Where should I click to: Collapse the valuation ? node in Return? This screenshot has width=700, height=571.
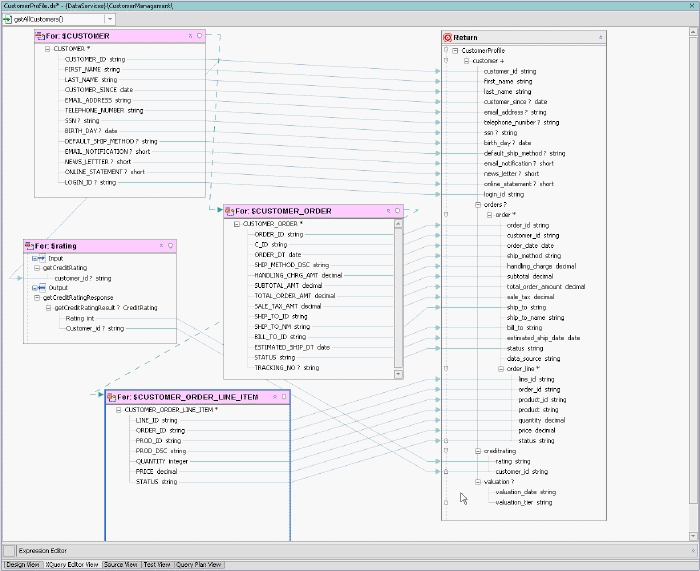[x=478, y=482]
